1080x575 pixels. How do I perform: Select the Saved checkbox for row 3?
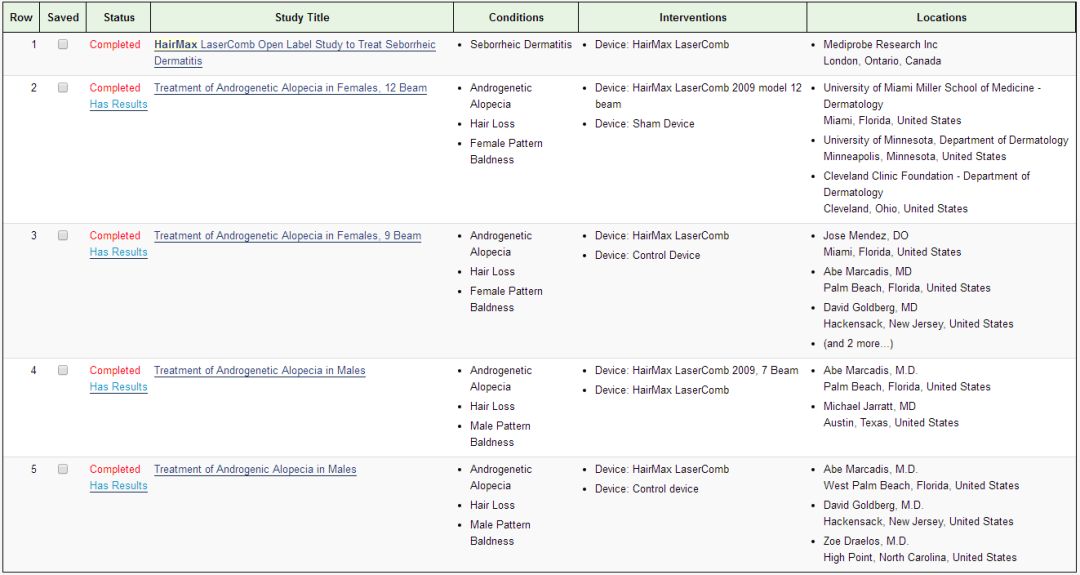pos(63,236)
